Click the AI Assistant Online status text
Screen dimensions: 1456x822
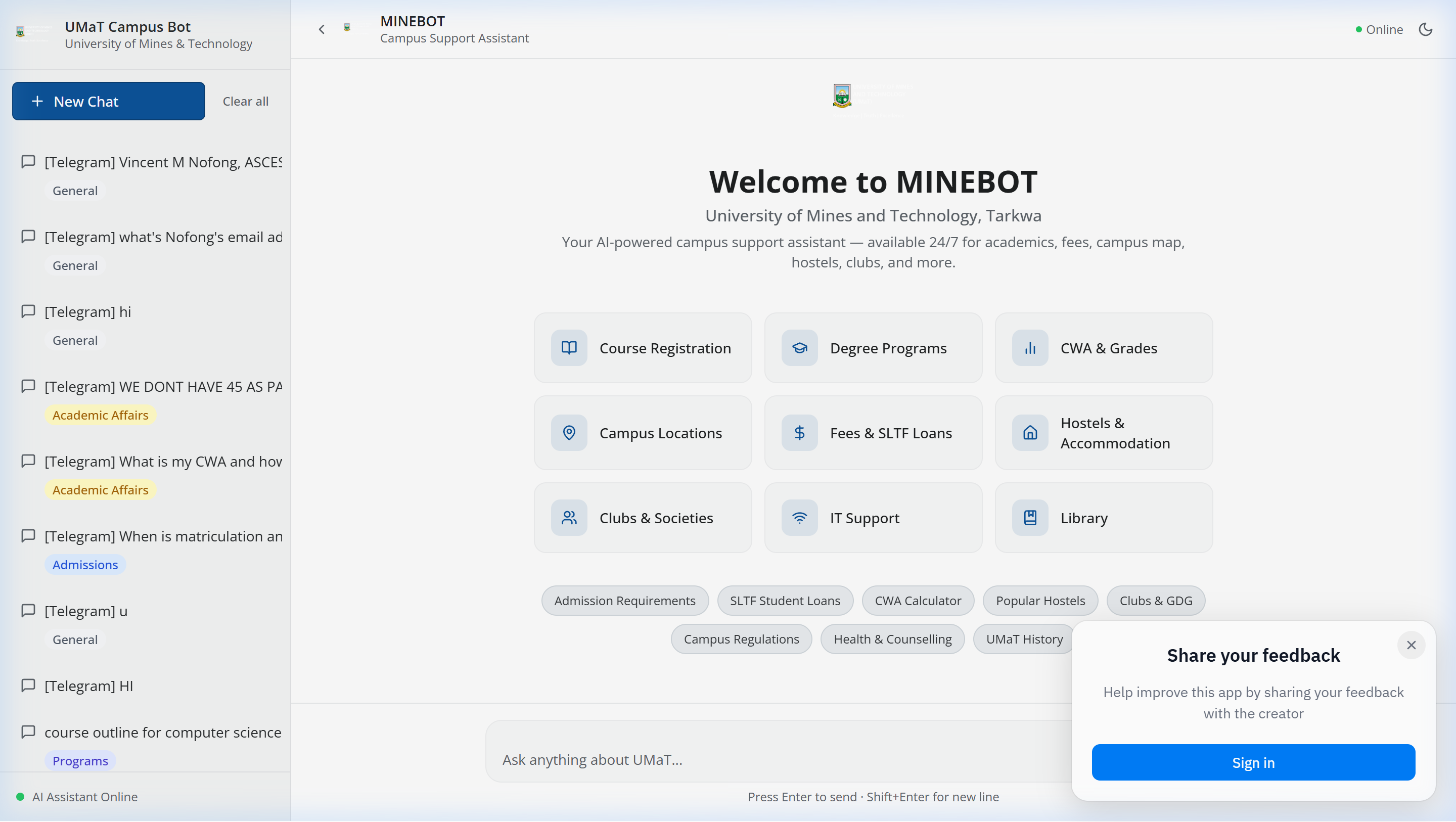pyautogui.click(x=85, y=797)
